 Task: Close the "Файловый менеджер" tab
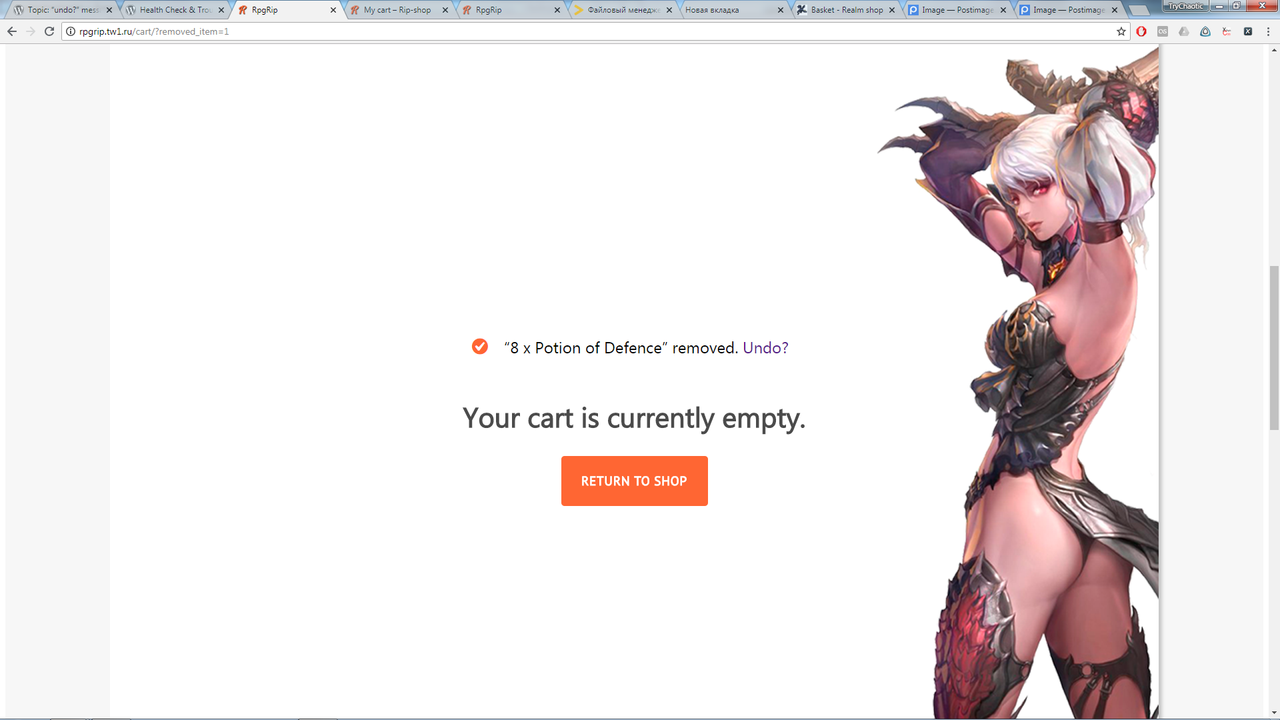point(669,10)
